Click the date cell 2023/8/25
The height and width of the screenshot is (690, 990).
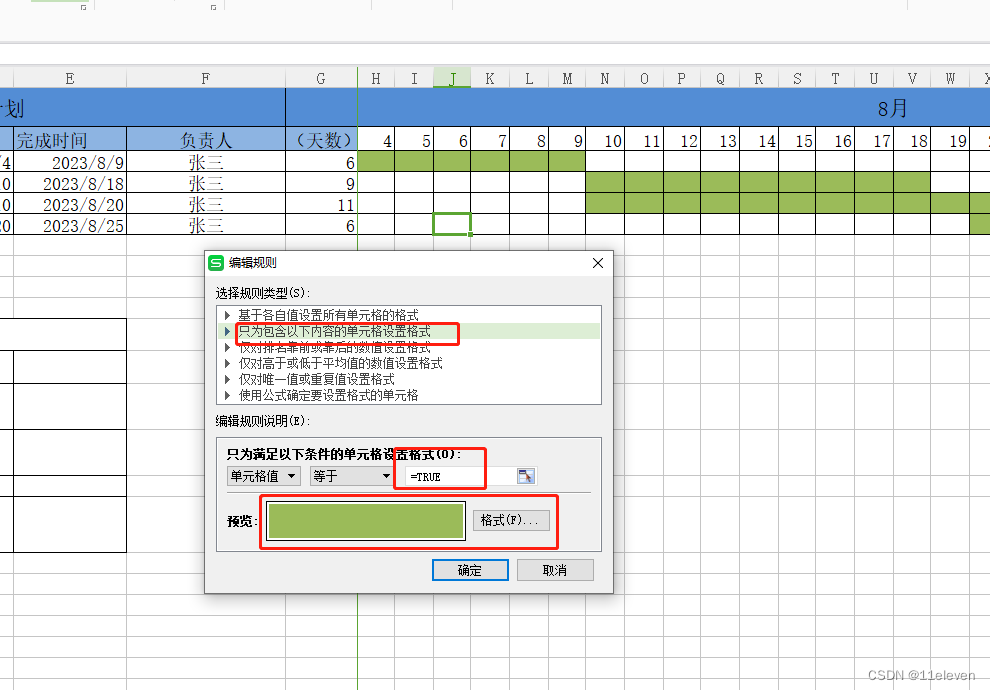coord(70,225)
